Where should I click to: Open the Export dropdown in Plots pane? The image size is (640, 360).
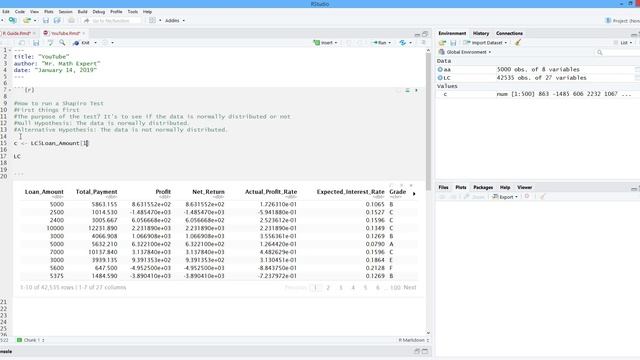[x=505, y=197]
